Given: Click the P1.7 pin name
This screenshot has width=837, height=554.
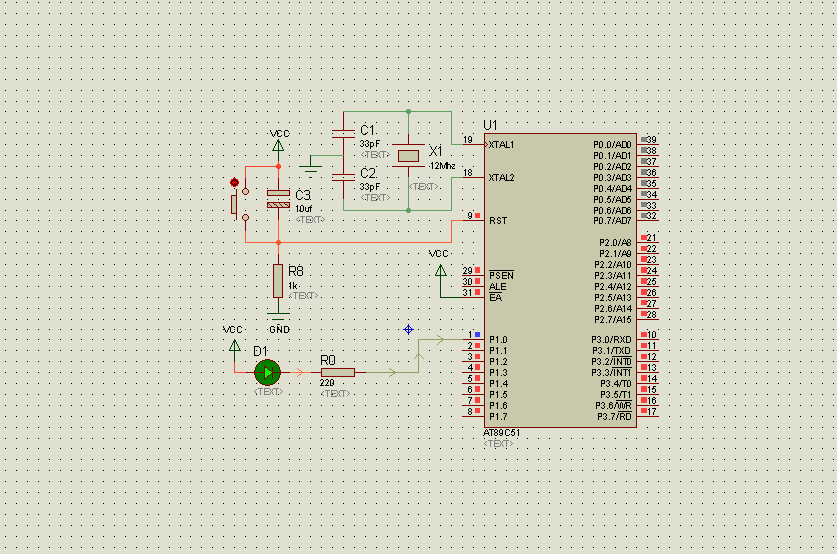Looking at the screenshot, I should (498, 417).
